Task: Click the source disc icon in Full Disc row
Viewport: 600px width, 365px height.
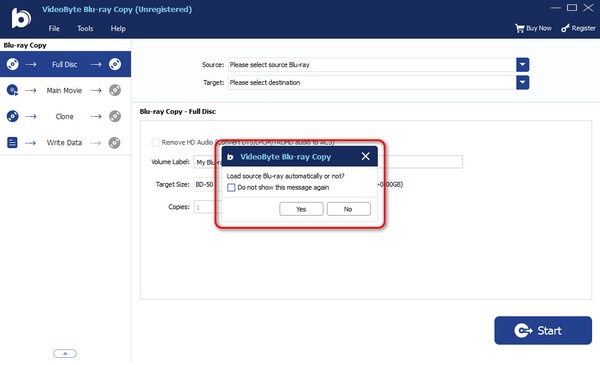Action: tap(13, 64)
